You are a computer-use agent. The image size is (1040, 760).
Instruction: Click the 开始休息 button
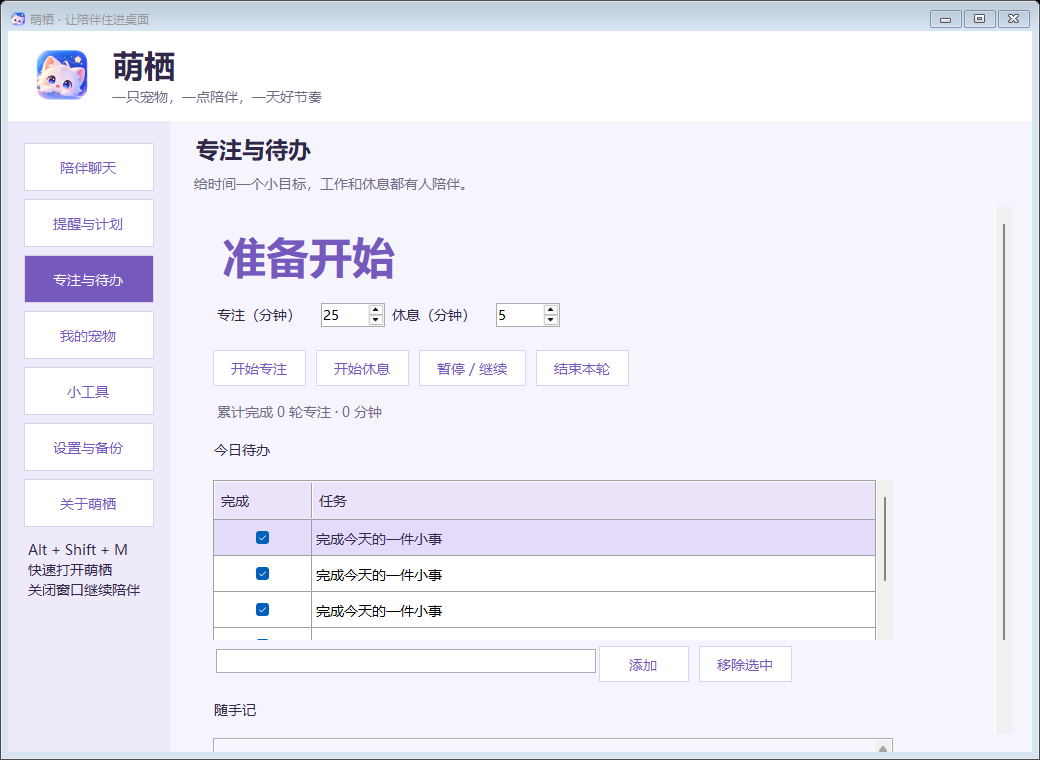click(x=362, y=368)
